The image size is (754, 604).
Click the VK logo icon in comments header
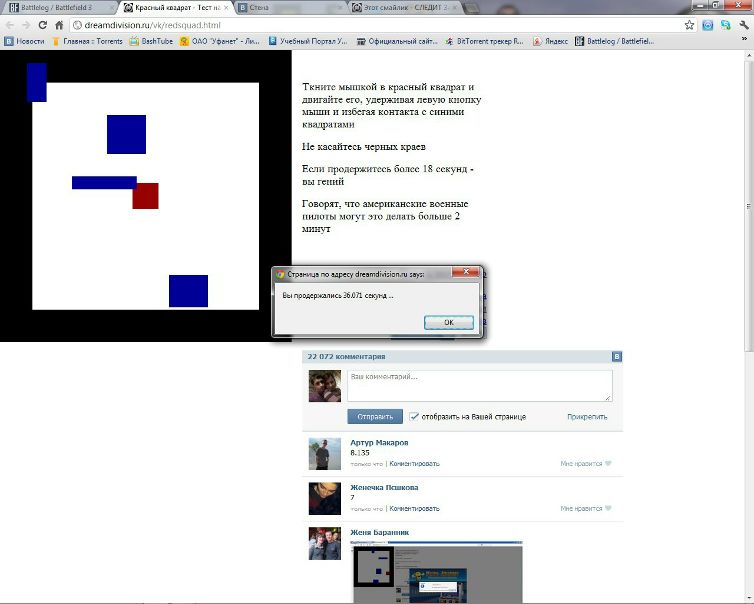click(617, 357)
